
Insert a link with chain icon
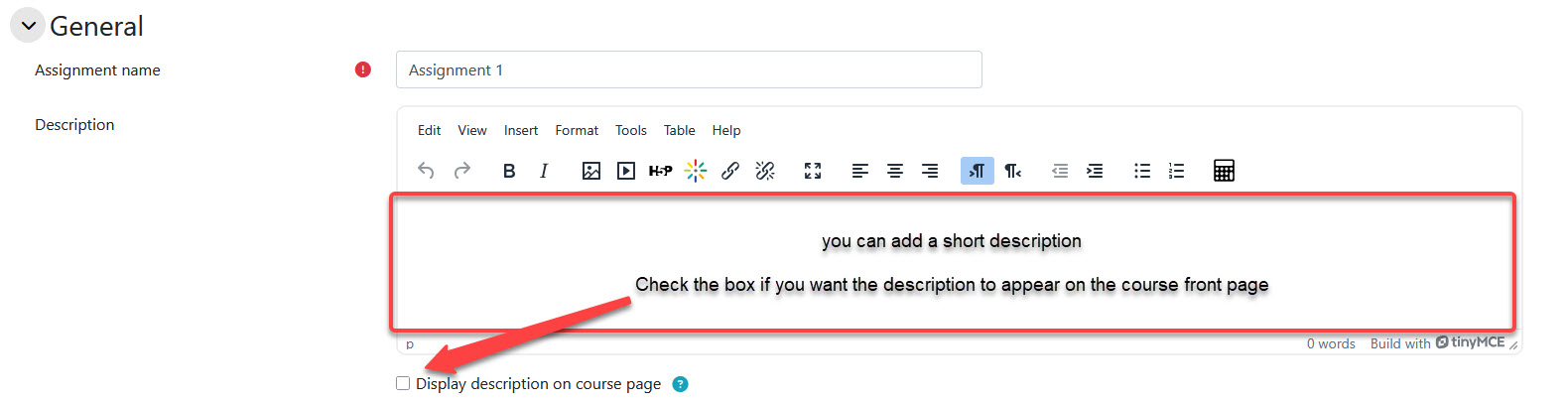click(x=730, y=171)
